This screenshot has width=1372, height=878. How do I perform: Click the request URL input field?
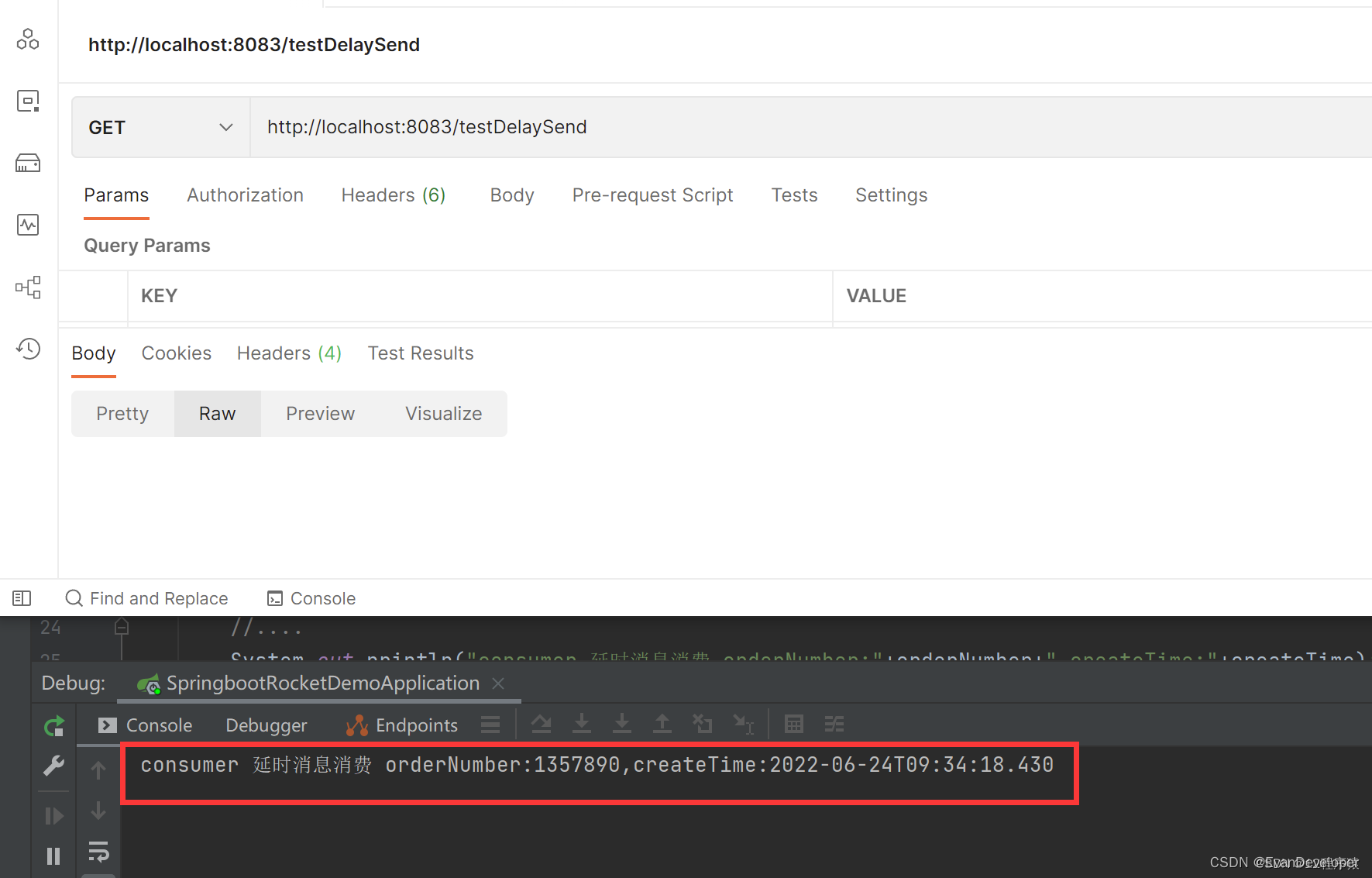810,127
